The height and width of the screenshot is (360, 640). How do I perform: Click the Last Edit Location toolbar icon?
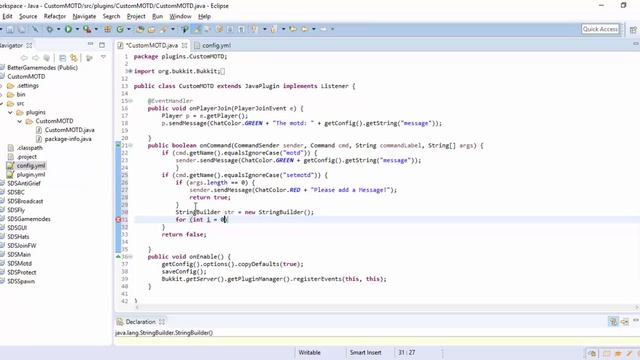[293, 29]
